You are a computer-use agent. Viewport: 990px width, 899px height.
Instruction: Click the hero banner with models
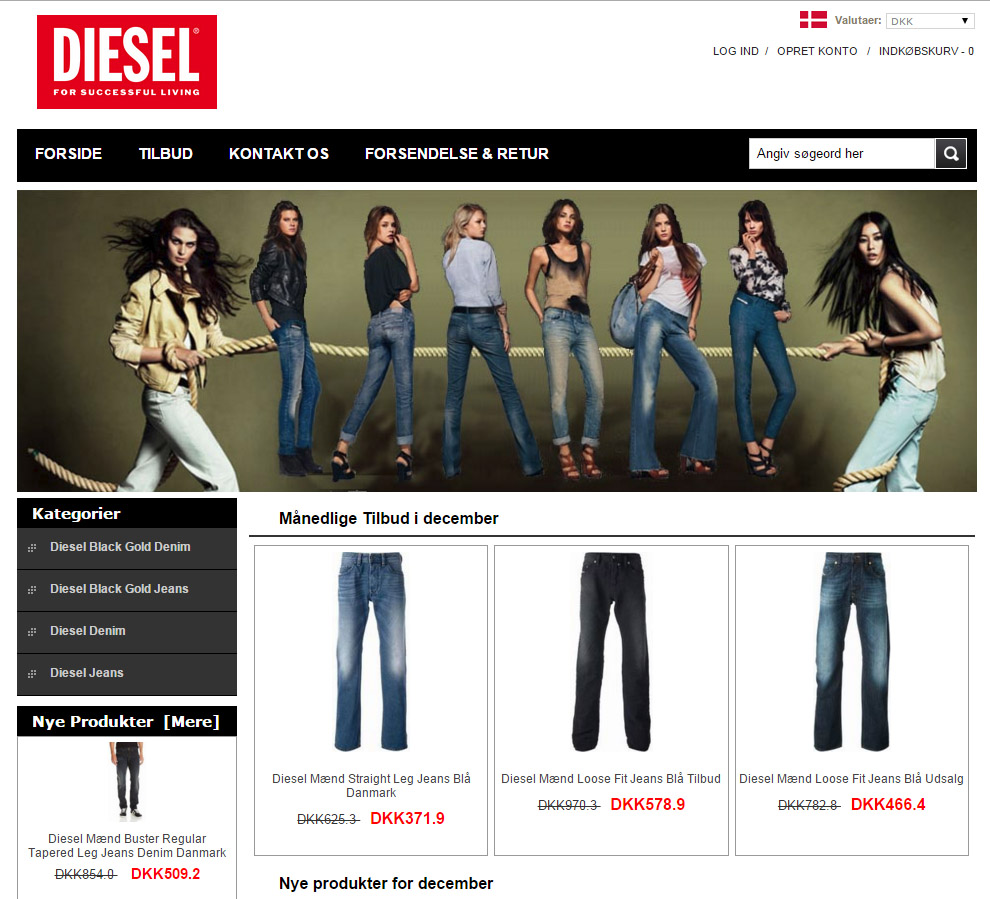[x=496, y=341]
